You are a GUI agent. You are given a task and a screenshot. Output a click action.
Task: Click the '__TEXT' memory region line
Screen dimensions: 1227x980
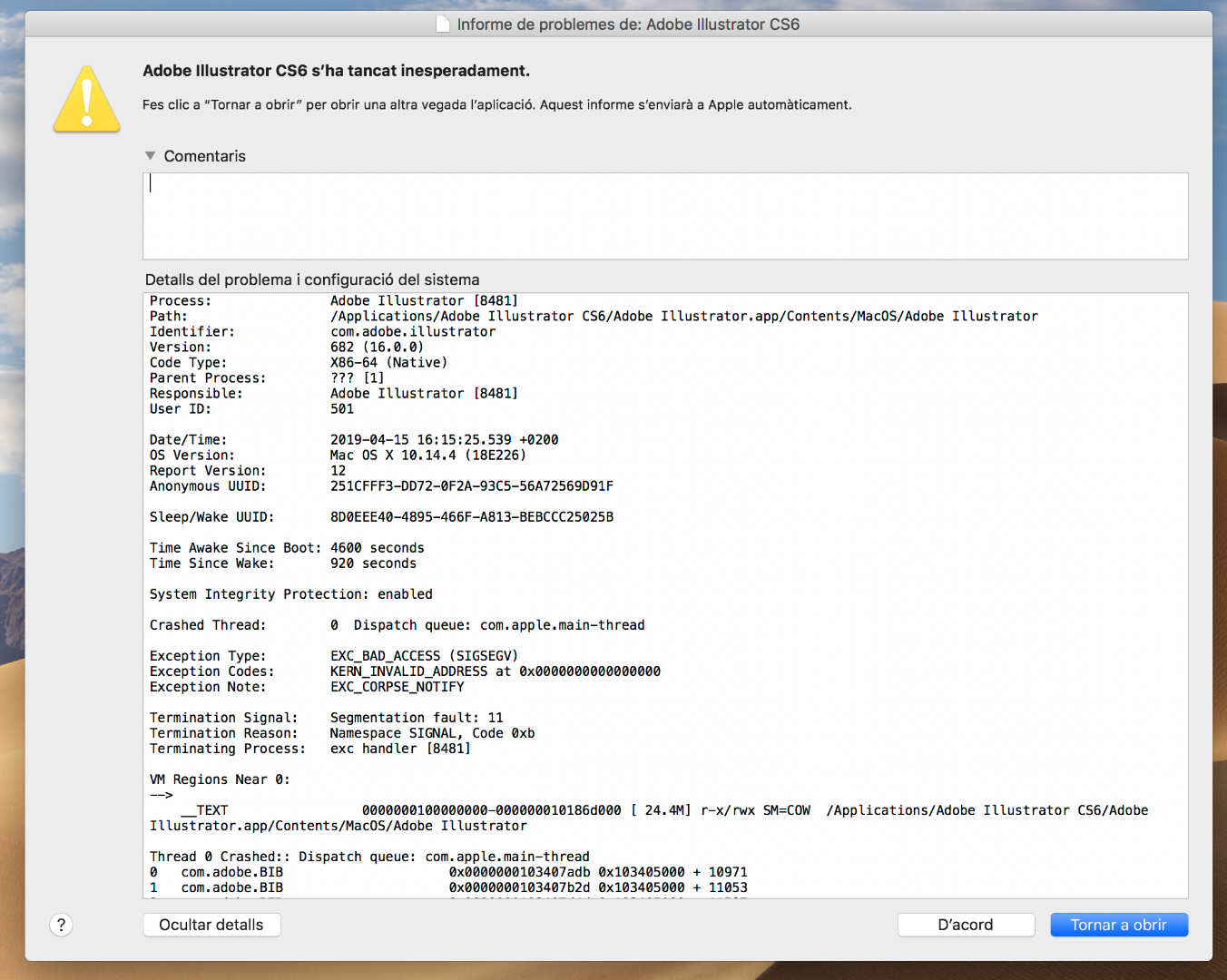[649, 818]
